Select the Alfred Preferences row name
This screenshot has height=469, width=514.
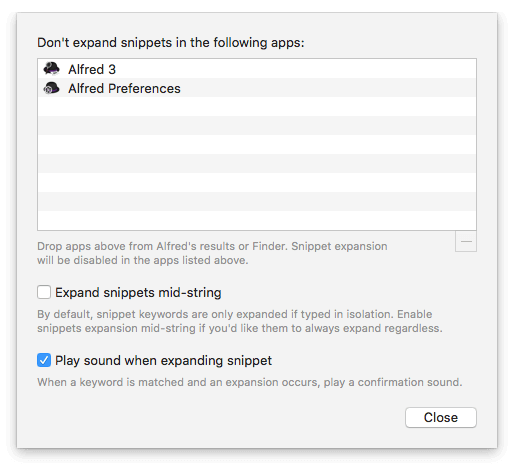124,89
